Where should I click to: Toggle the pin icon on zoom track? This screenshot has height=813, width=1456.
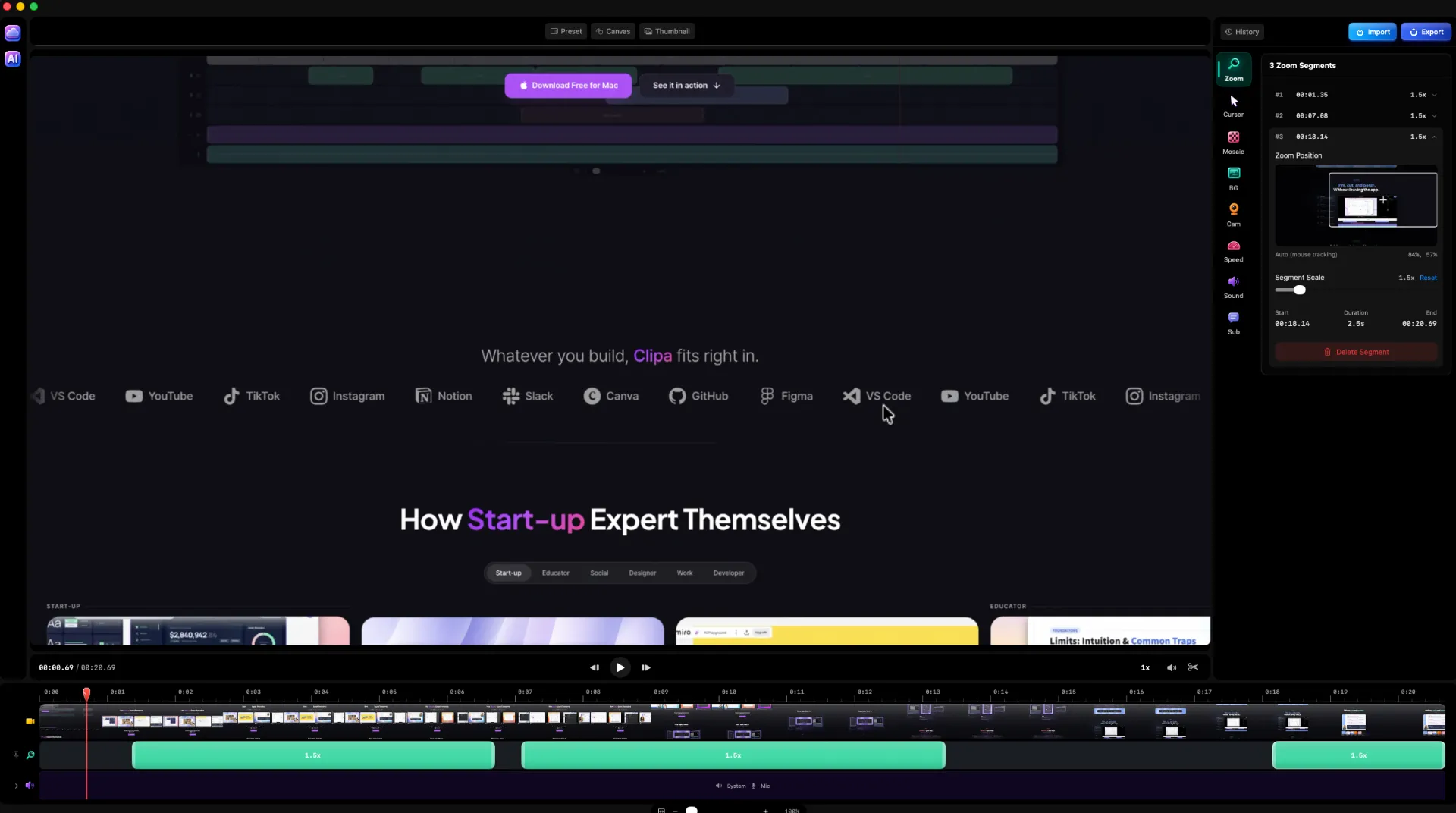tap(16, 755)
